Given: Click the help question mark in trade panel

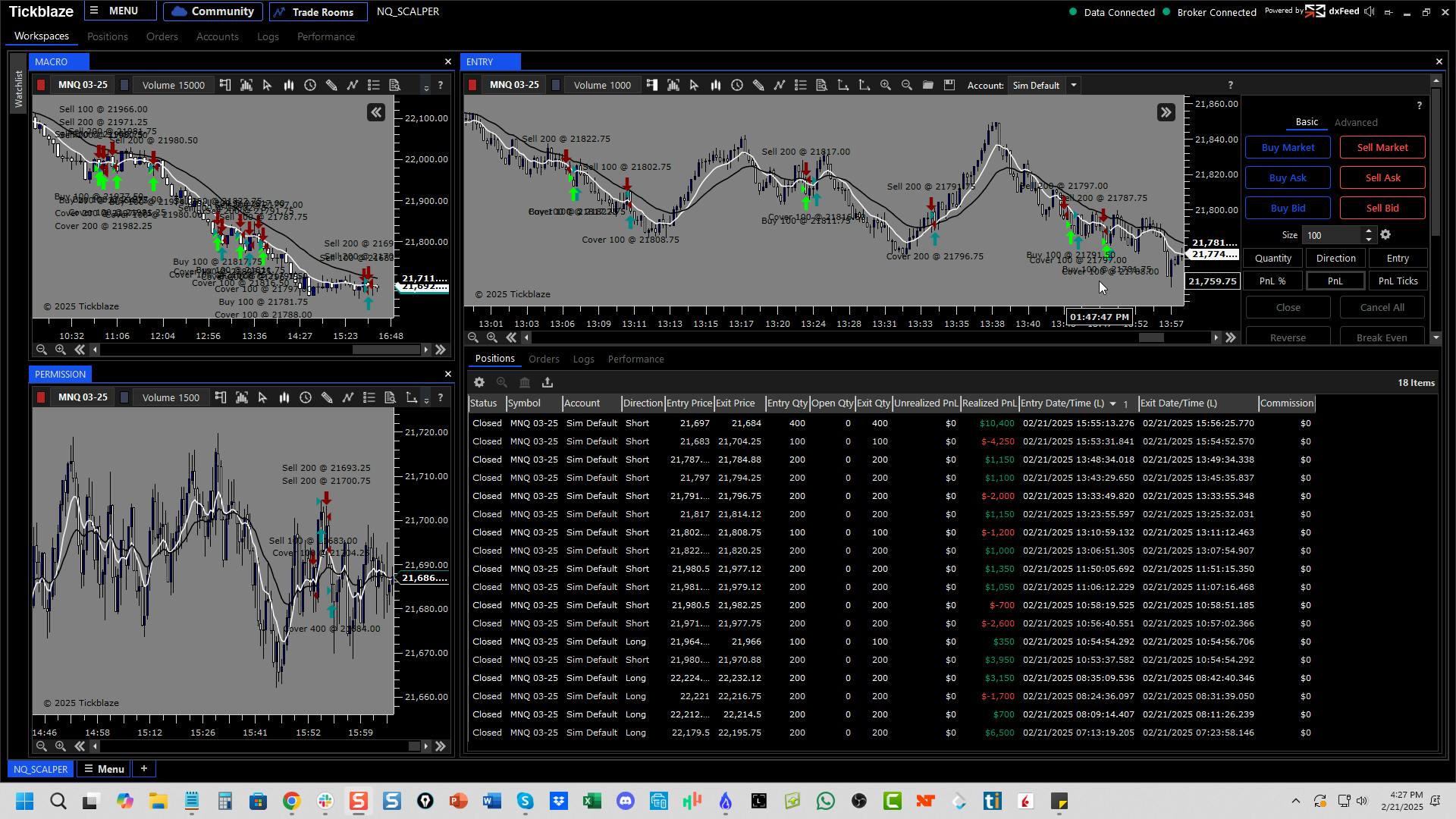Looking at the screenshot, I should [1420, 106].
